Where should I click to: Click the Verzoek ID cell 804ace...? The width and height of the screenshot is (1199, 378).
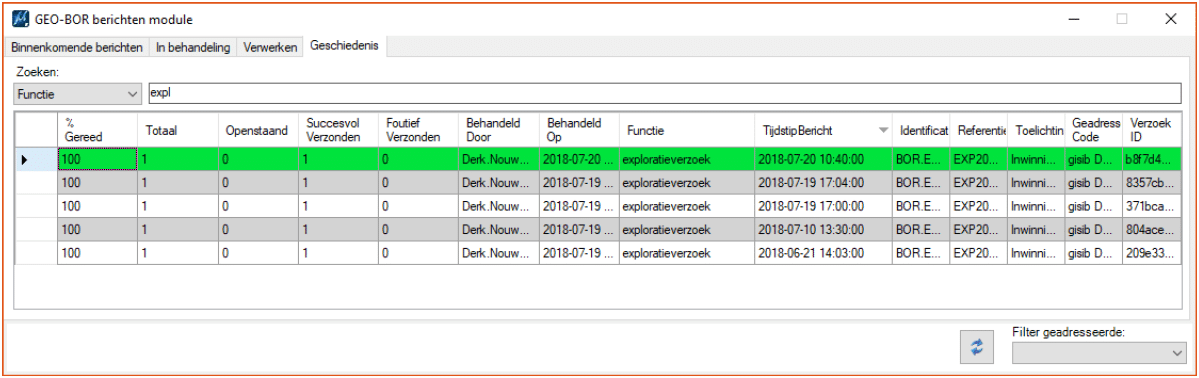tap(1153, 229)
